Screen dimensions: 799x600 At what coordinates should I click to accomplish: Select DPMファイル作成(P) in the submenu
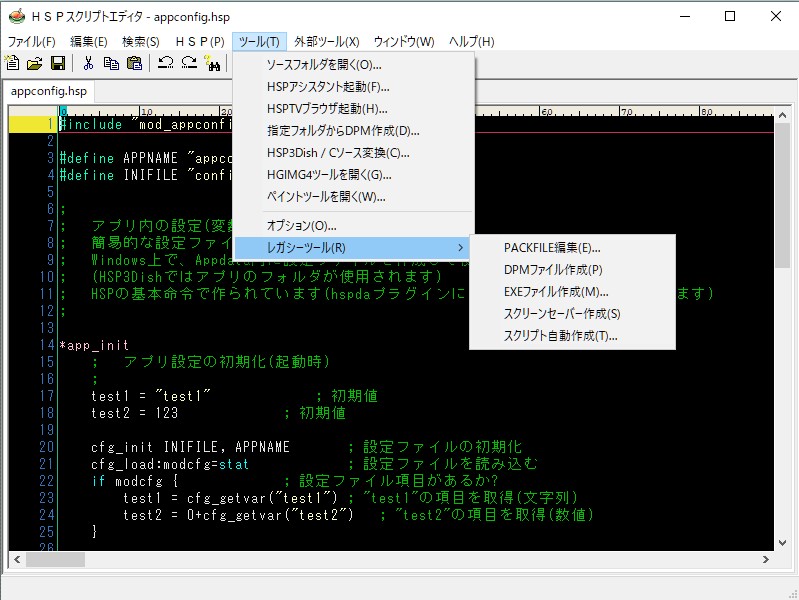point(572,270)
